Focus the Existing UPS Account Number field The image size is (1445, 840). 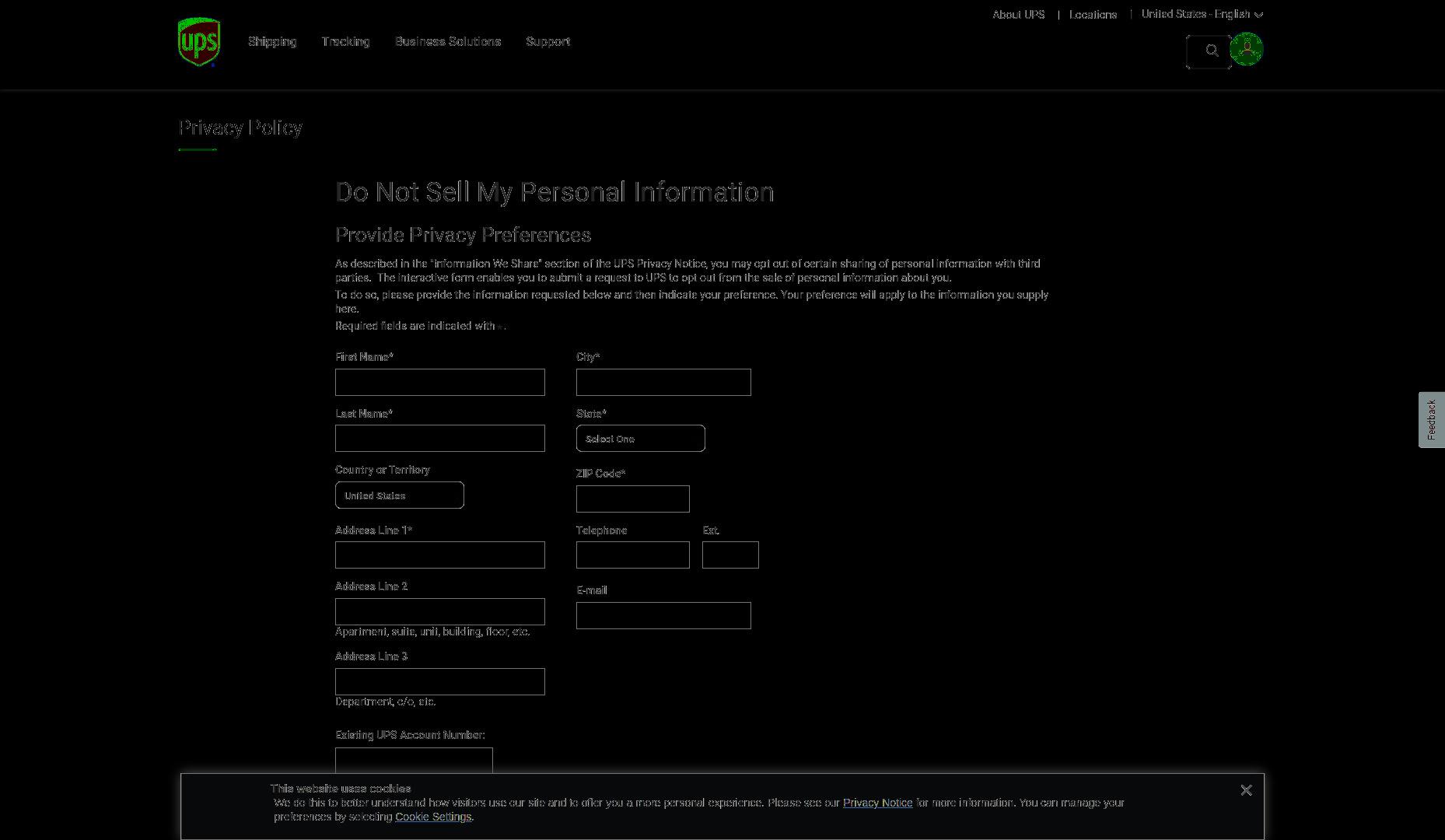[x=414, y=761]
